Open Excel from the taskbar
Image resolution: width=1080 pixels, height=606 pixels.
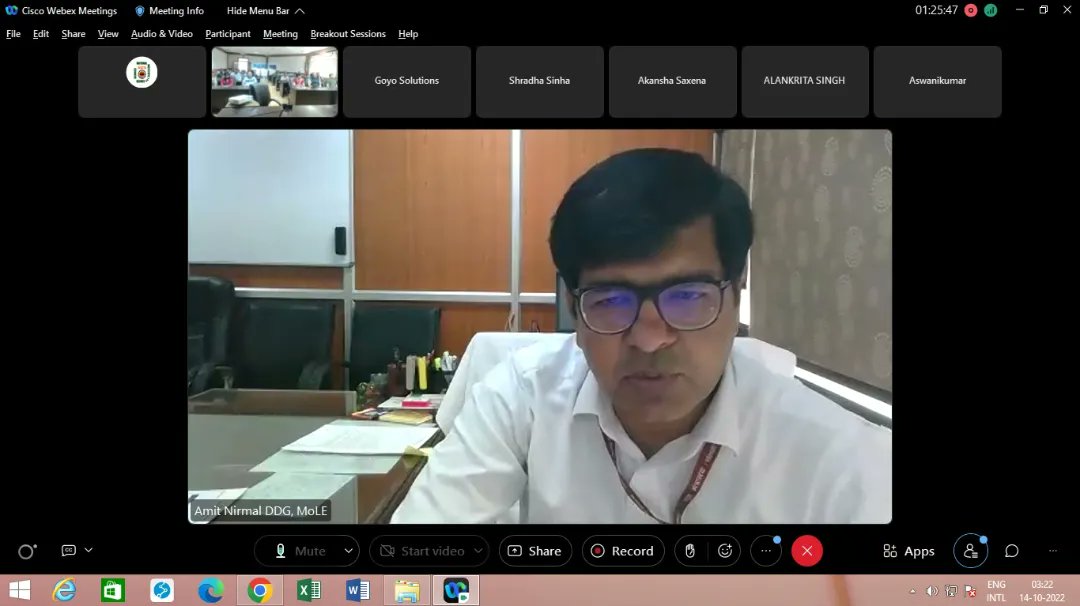point(309,590)
